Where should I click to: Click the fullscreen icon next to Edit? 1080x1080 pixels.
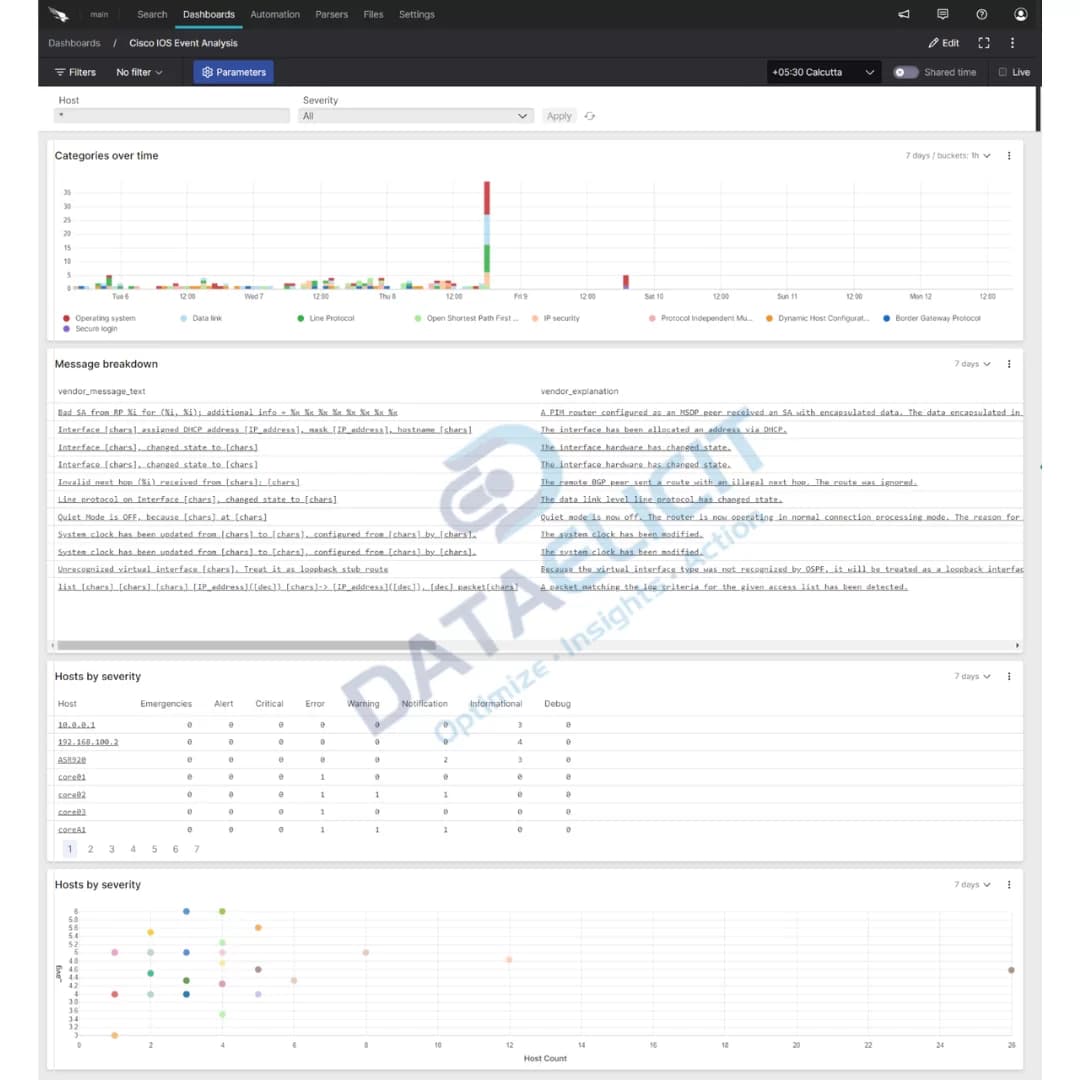984,43
